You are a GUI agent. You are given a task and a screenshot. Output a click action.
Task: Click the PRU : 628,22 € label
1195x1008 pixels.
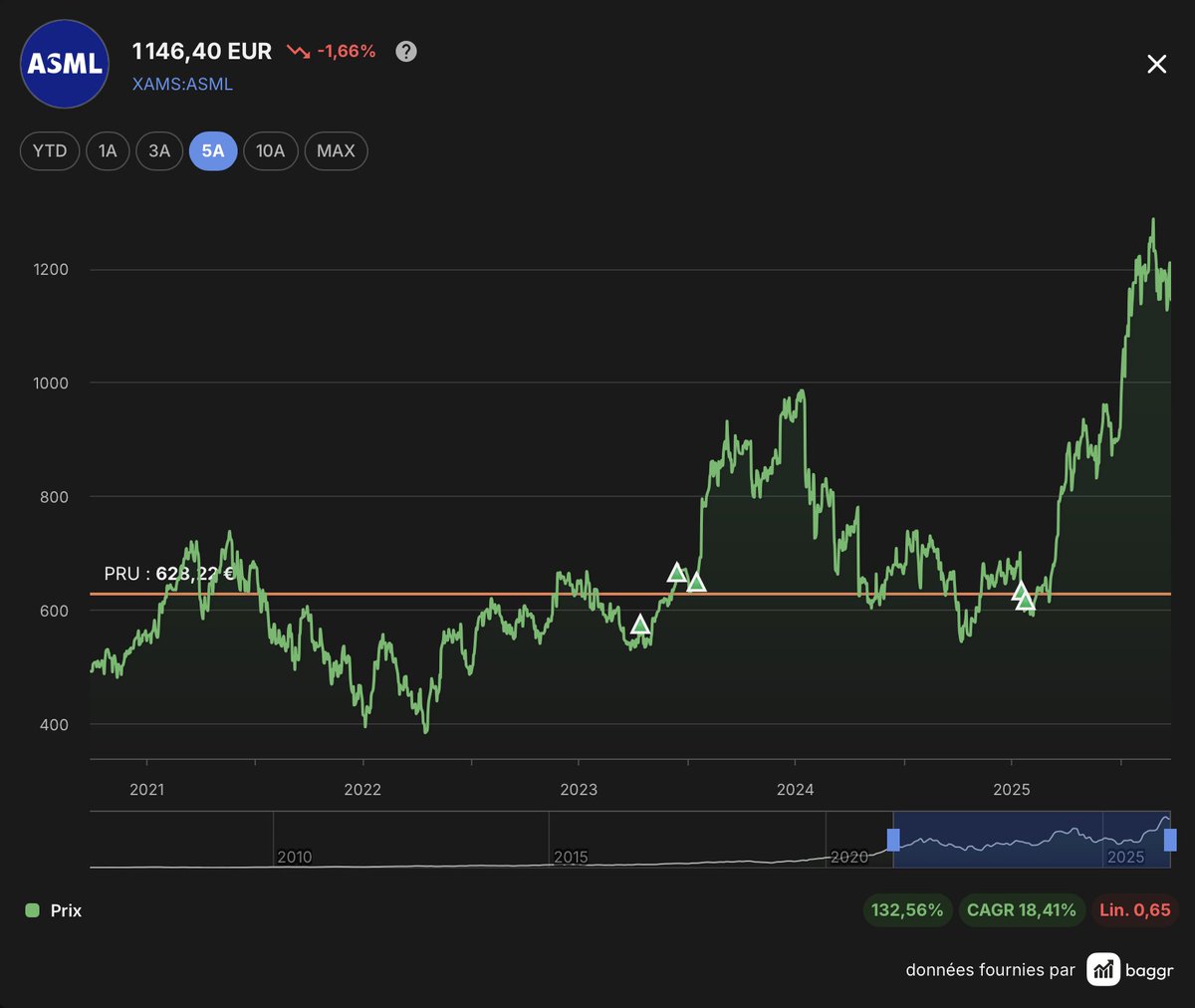(x=169, y=574)
